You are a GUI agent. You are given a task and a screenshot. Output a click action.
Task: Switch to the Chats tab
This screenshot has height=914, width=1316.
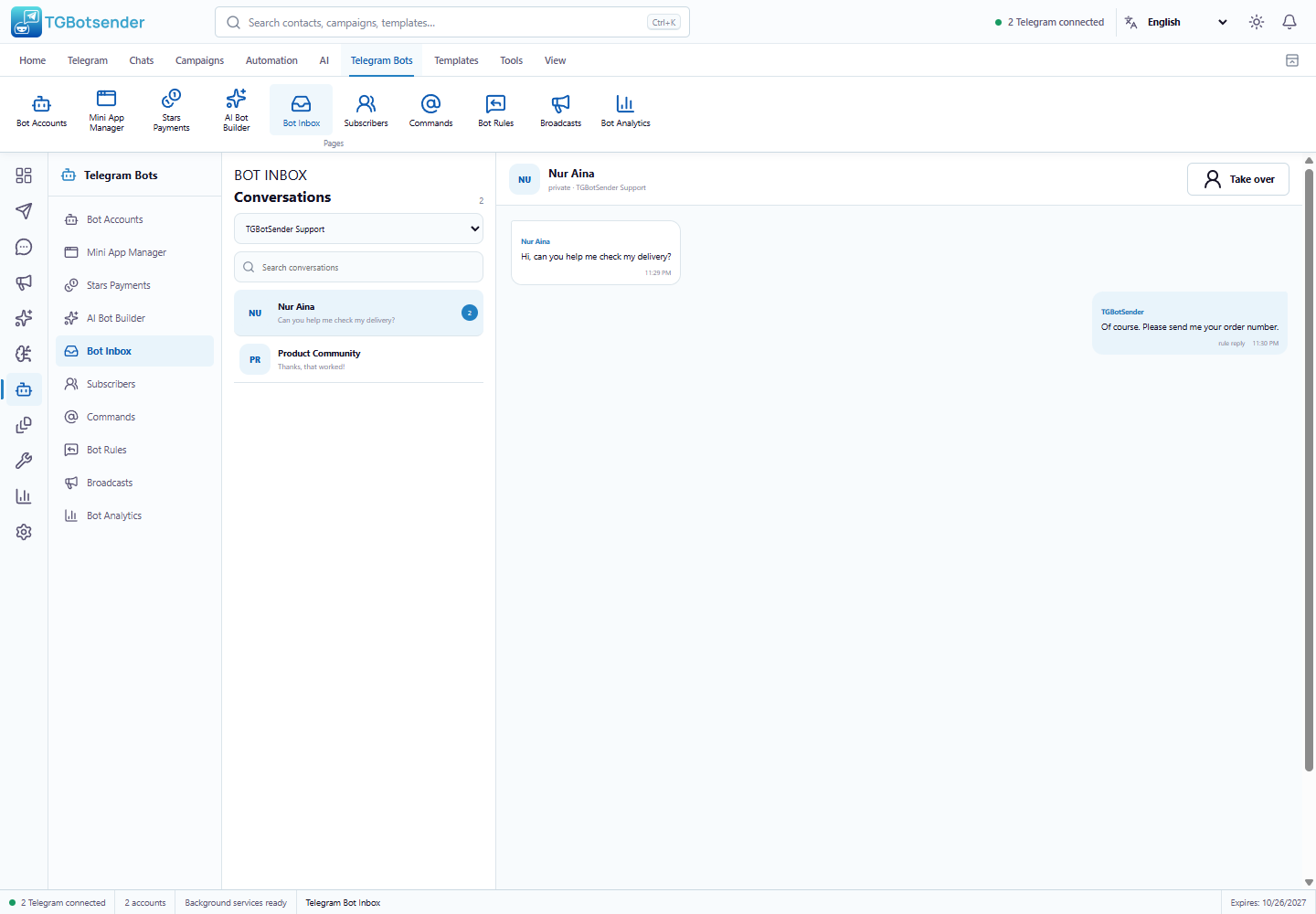[x=142, y=60]
